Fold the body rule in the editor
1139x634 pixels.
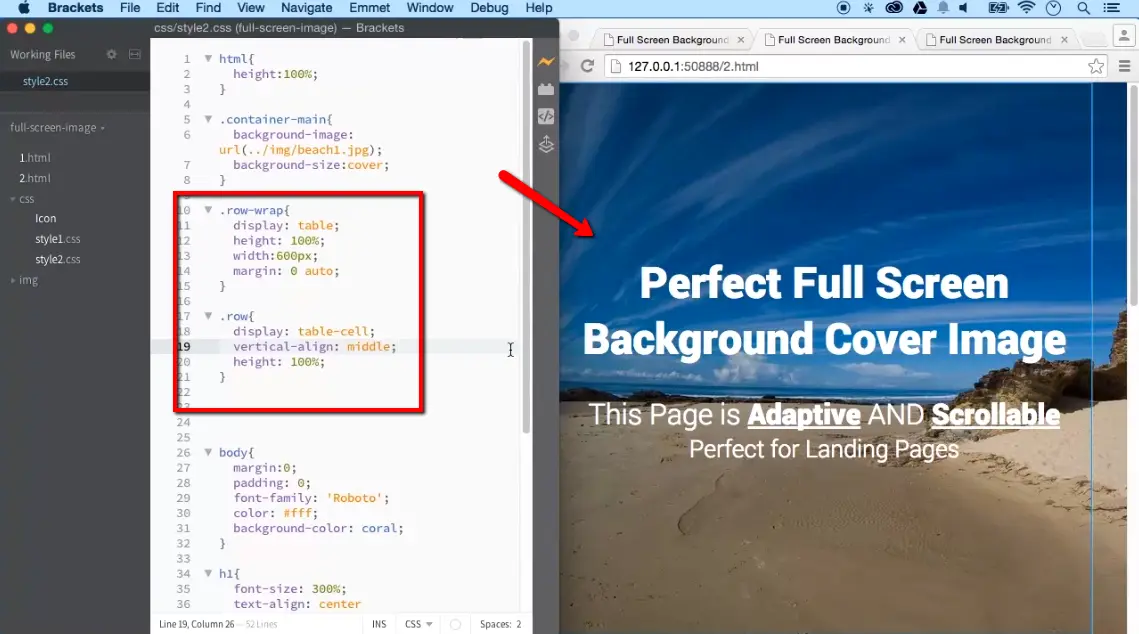coord(208,452)
